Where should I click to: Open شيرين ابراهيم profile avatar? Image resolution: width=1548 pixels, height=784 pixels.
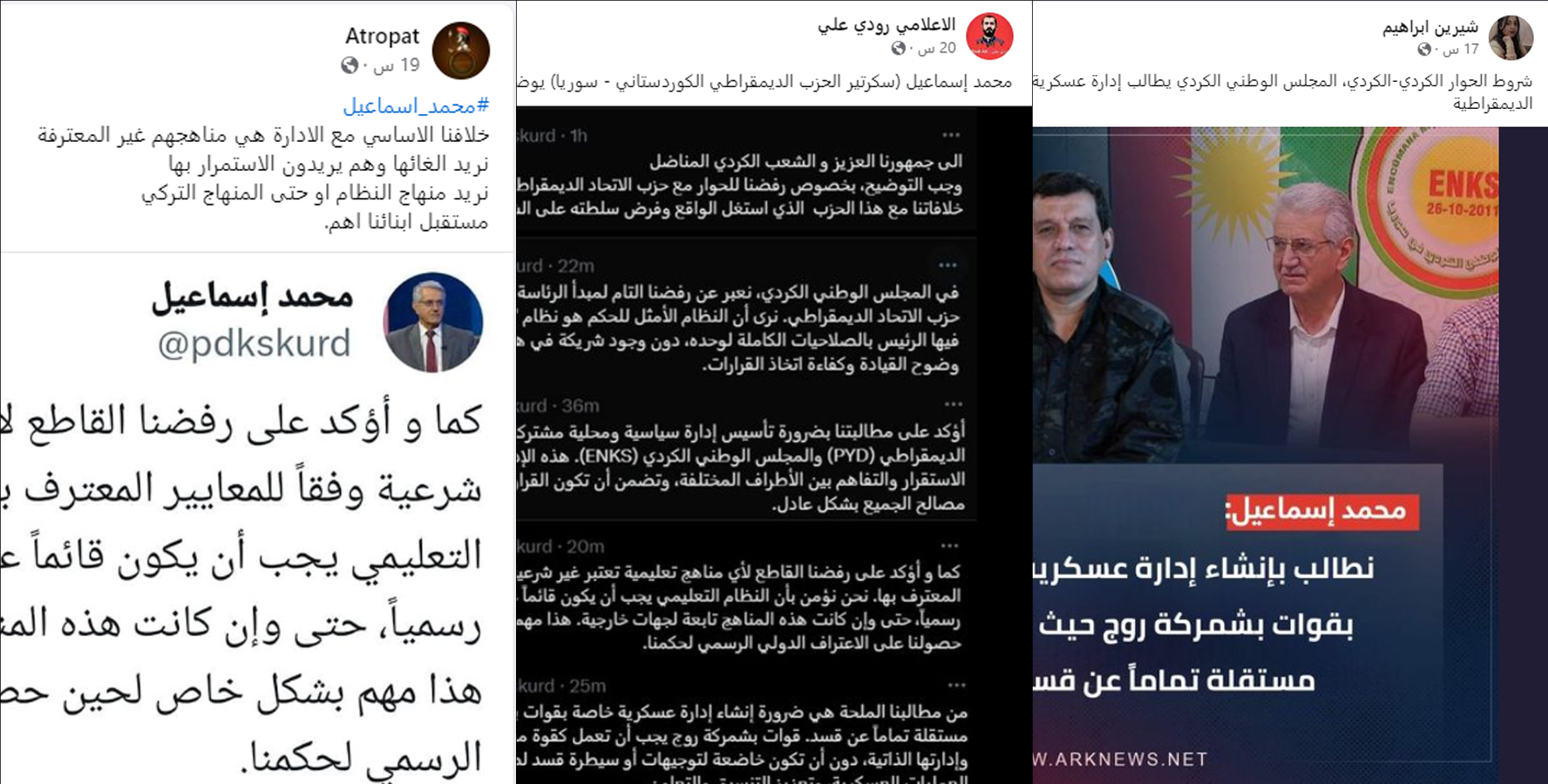click(x=1511, y=37)
